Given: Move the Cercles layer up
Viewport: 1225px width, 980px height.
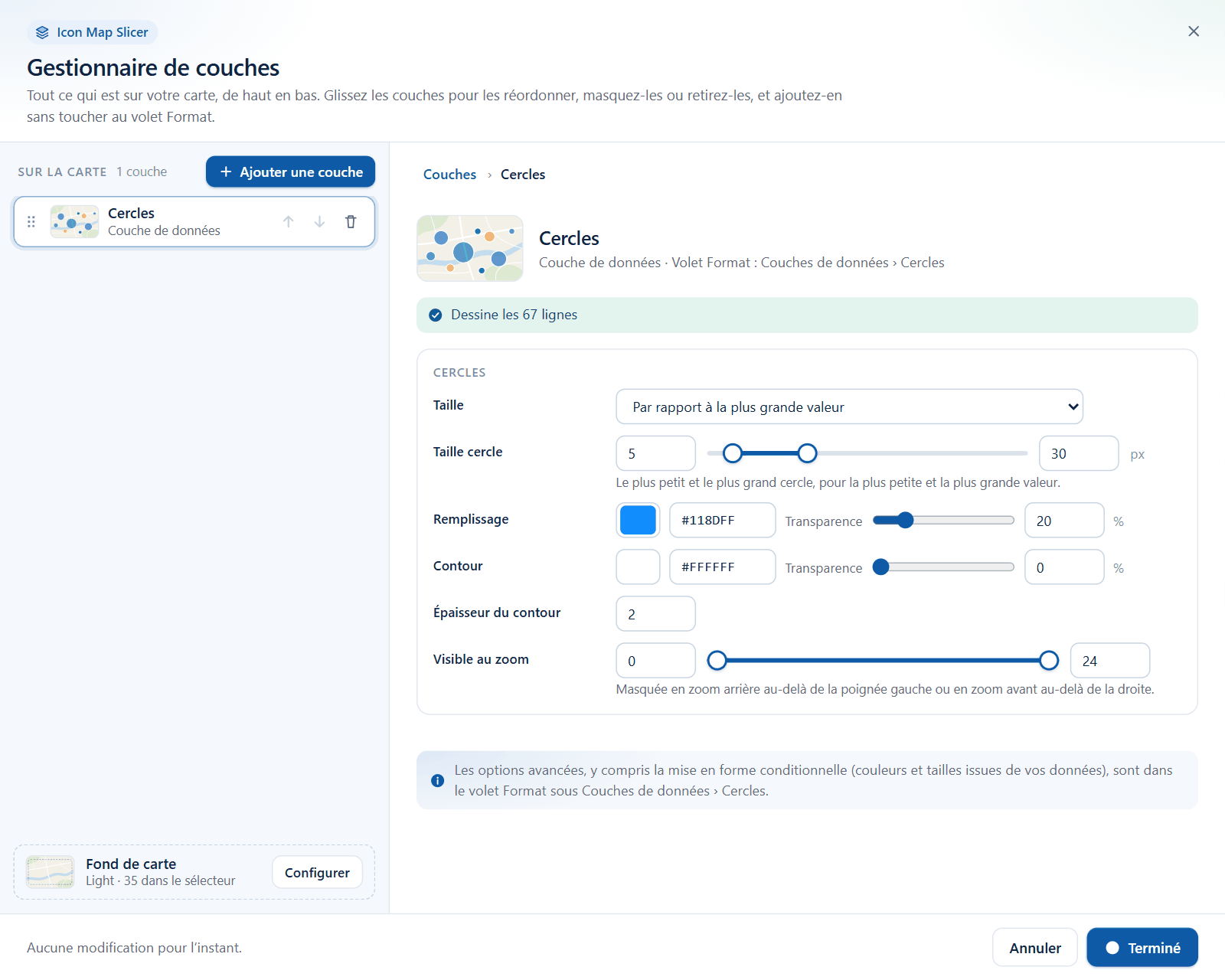Looking at the screenshot, I should [x=289, y=222].
